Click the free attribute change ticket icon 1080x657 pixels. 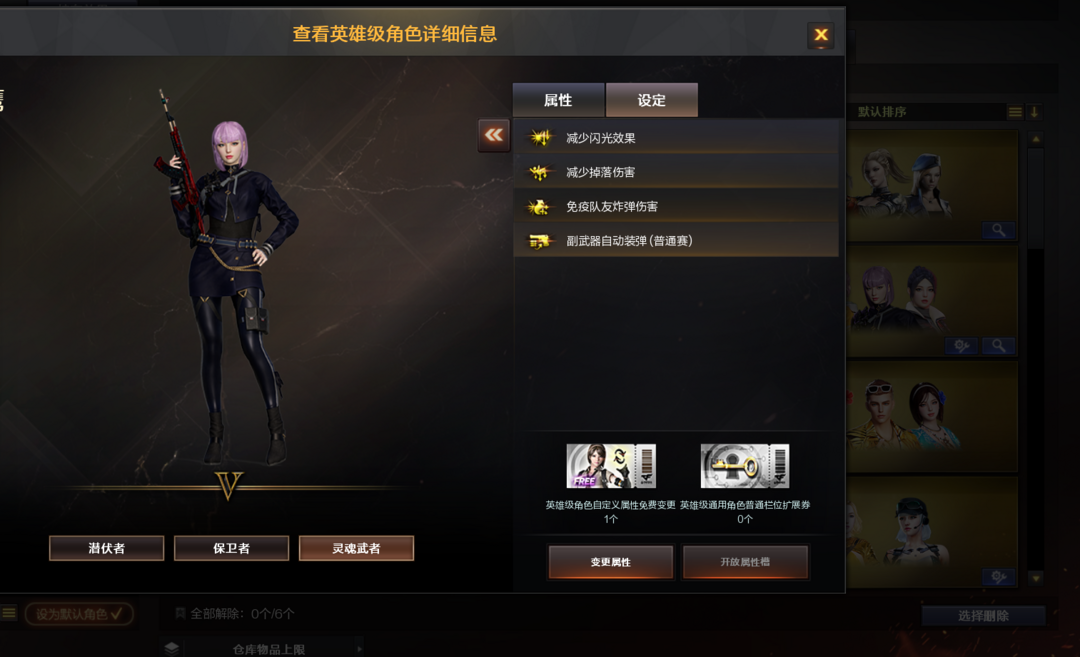pyautogui.click(x=611, y=466)
